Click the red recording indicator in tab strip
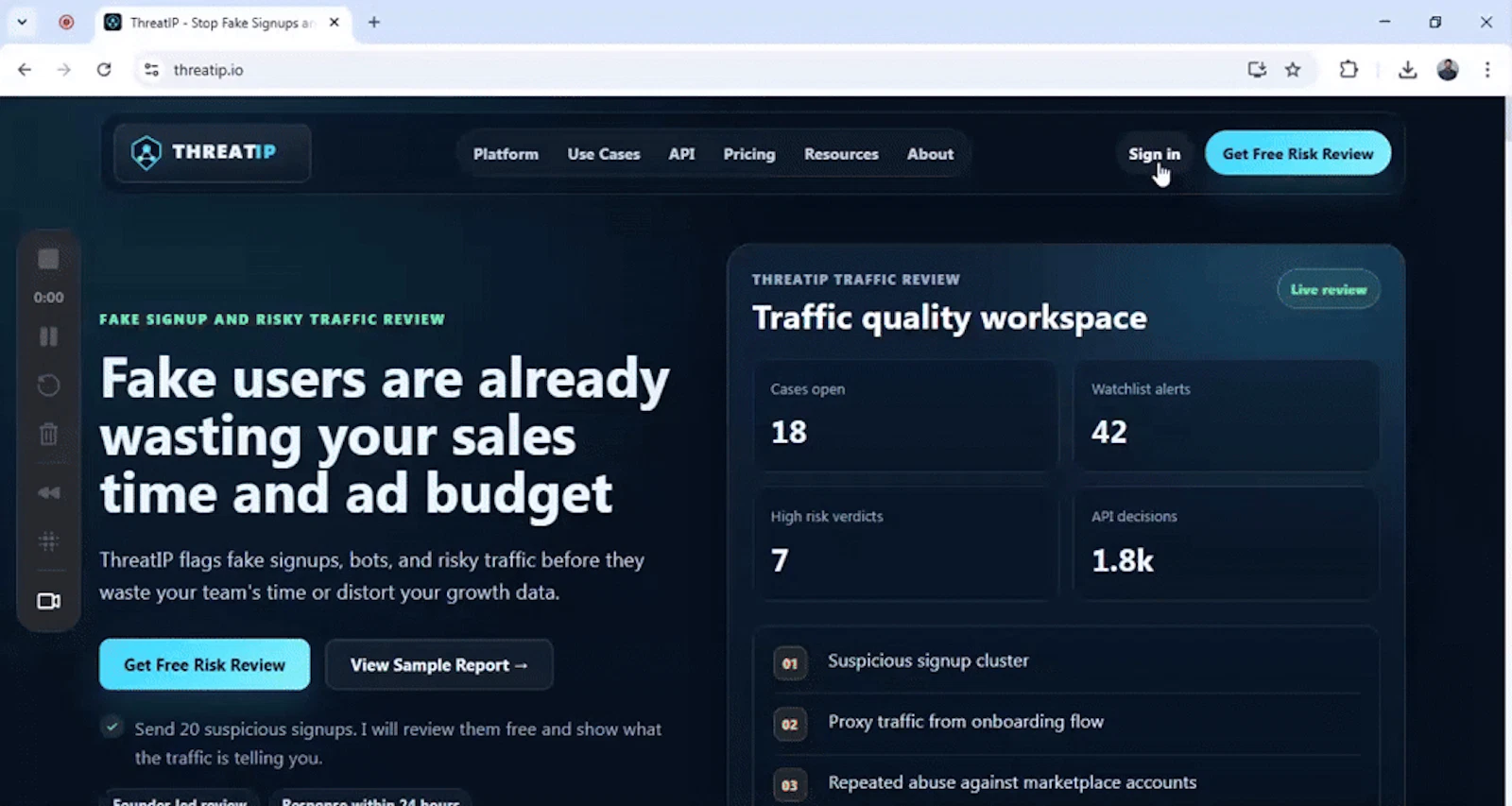Image resolution: width=1512 pixels, height=806 pixels. (x=66, y=22)
